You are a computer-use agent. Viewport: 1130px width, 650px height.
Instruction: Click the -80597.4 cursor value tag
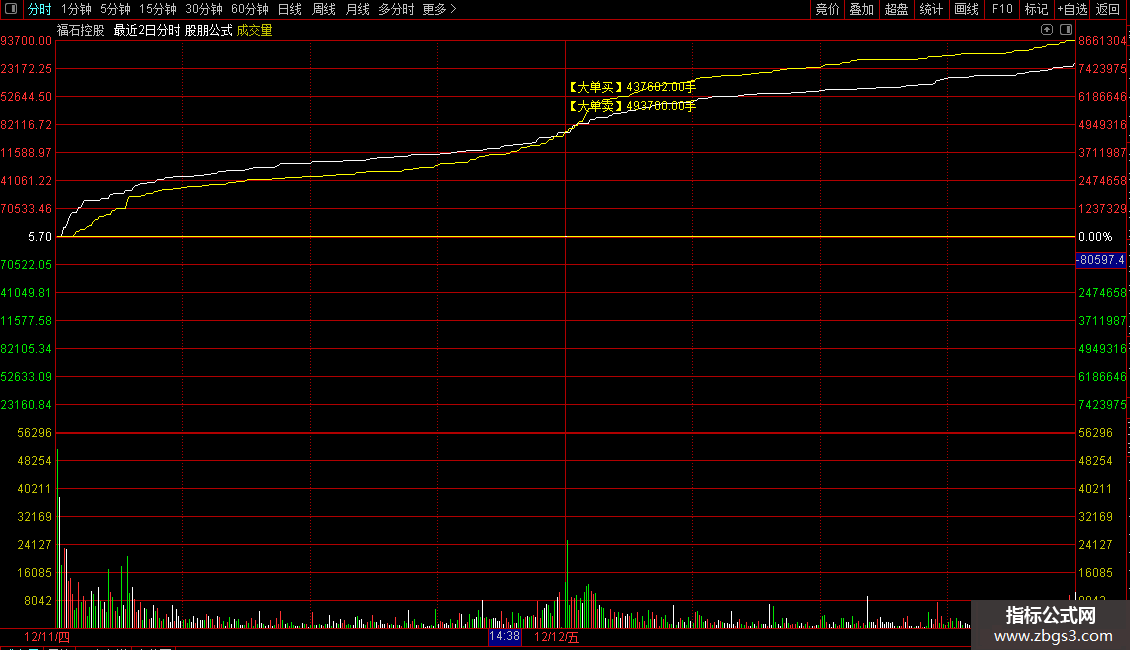pyautogui.click(x=1101, y=260)
